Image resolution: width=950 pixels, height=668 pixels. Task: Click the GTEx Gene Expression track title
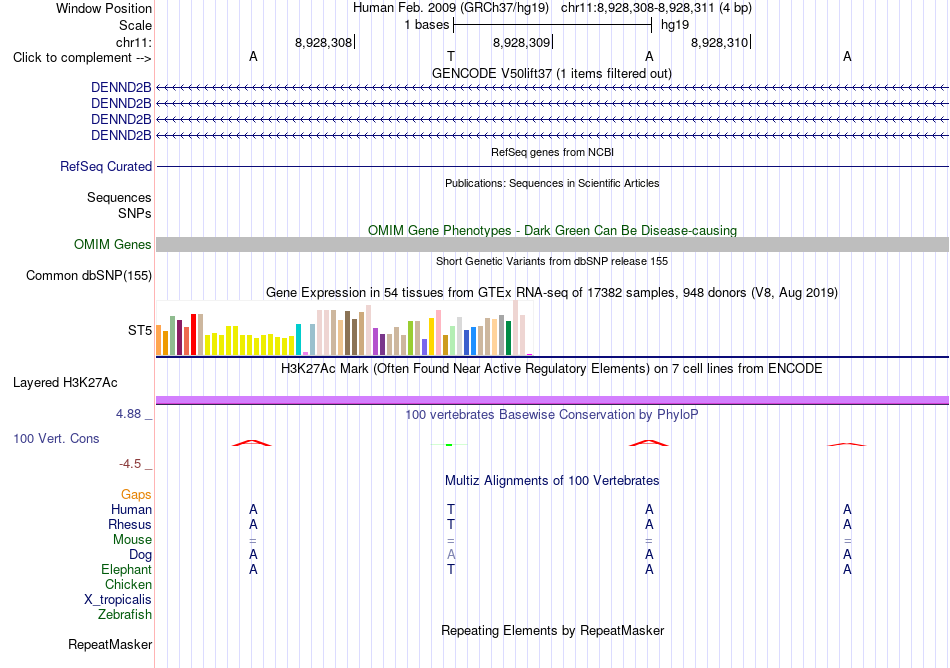click(x=552, y=293)
